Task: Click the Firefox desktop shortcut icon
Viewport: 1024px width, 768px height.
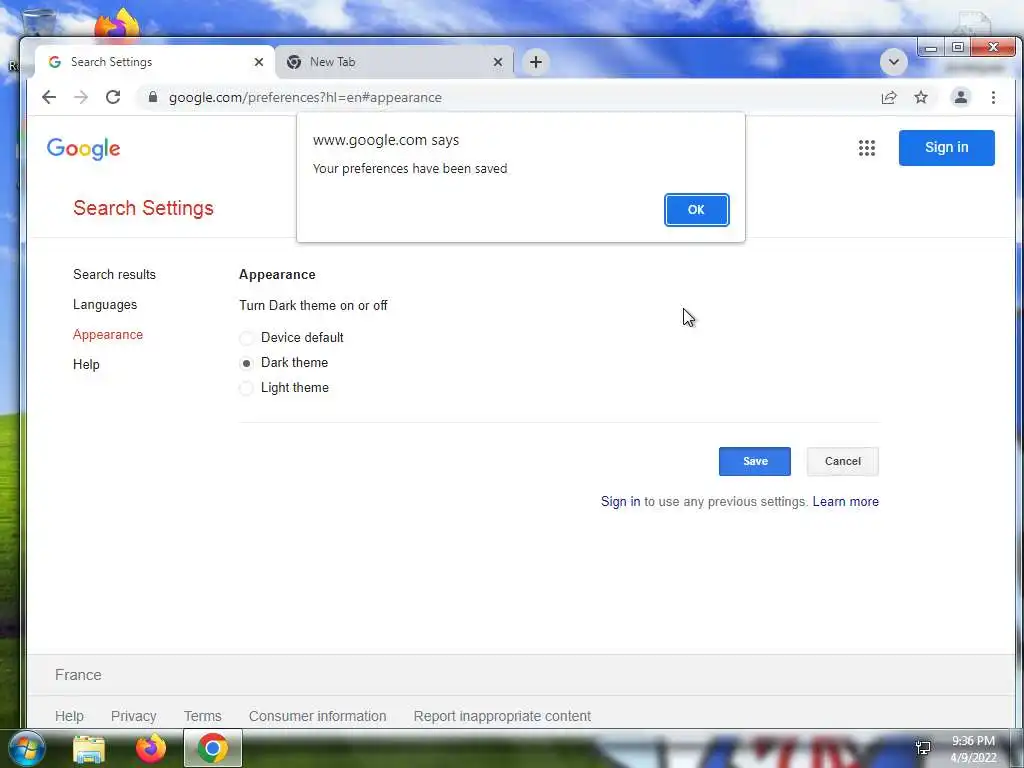Action: tap(117, 24)
